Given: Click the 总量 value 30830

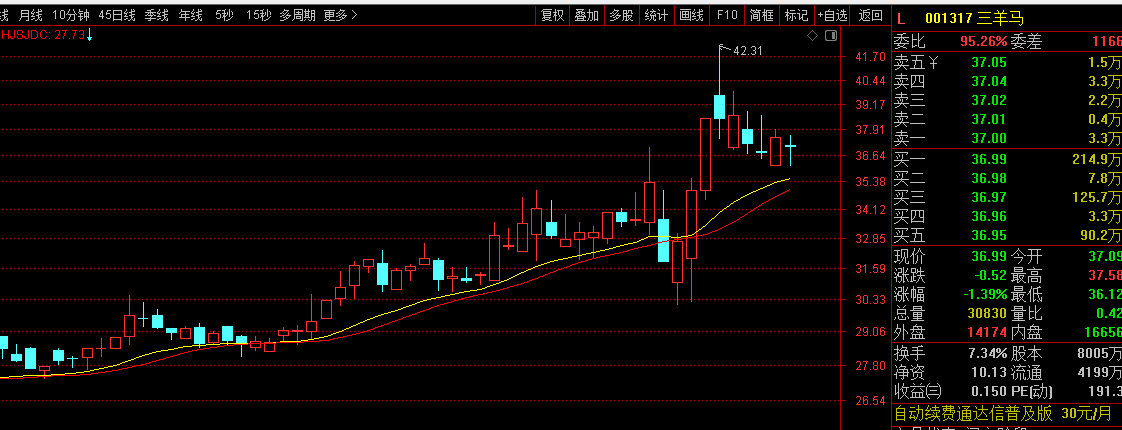Looking at the screenshot, I should click(x=985, y=313).
